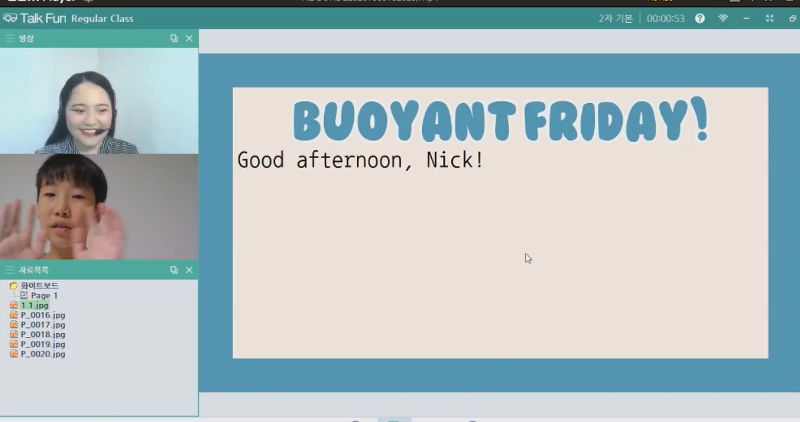Open the 자료목록 panel hamburger menu
Image resolution: width=800 pixels, height=422 pixels.
[x=10, y=270]
